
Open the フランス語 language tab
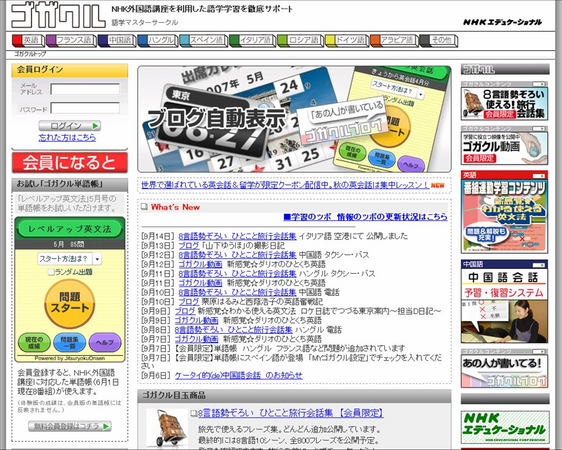tap(71, 40)
